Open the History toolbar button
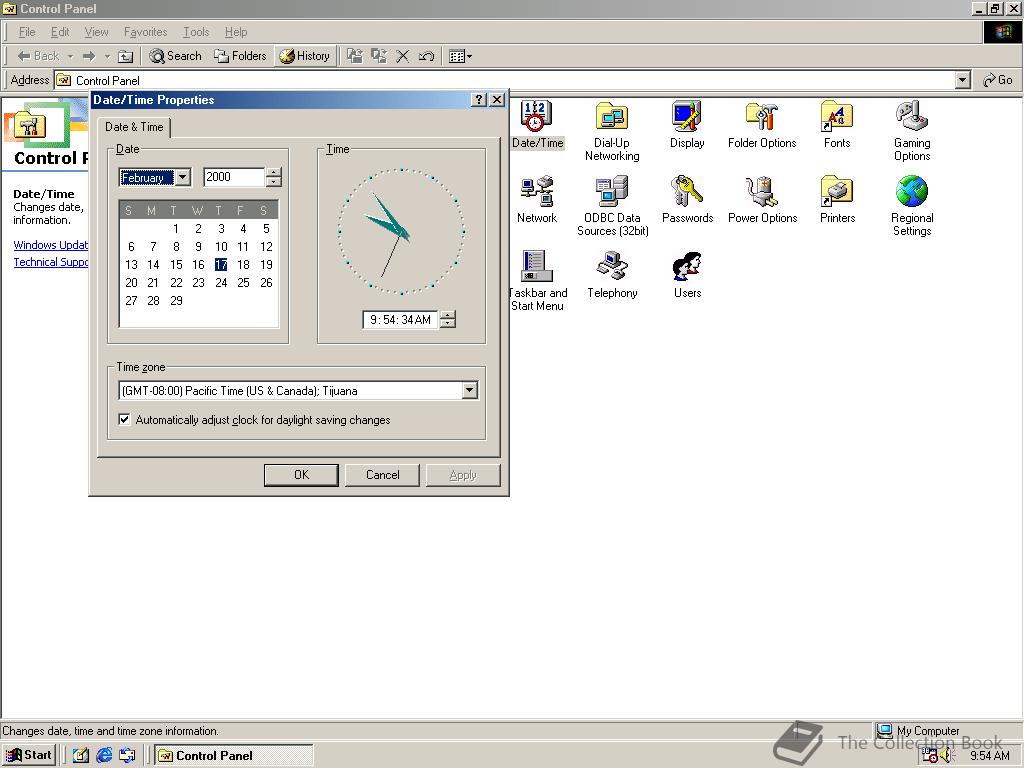Screen dimensions: 1024x768 click(304, 56)
